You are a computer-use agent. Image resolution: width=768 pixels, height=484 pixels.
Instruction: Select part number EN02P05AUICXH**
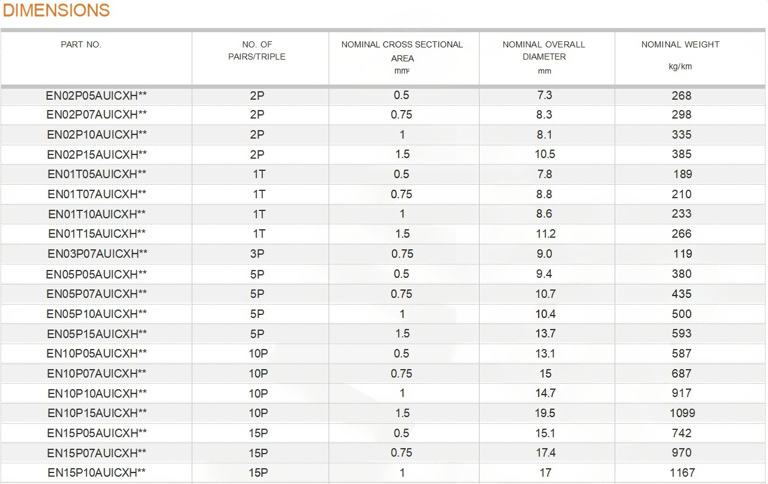(x=96, y=96)
